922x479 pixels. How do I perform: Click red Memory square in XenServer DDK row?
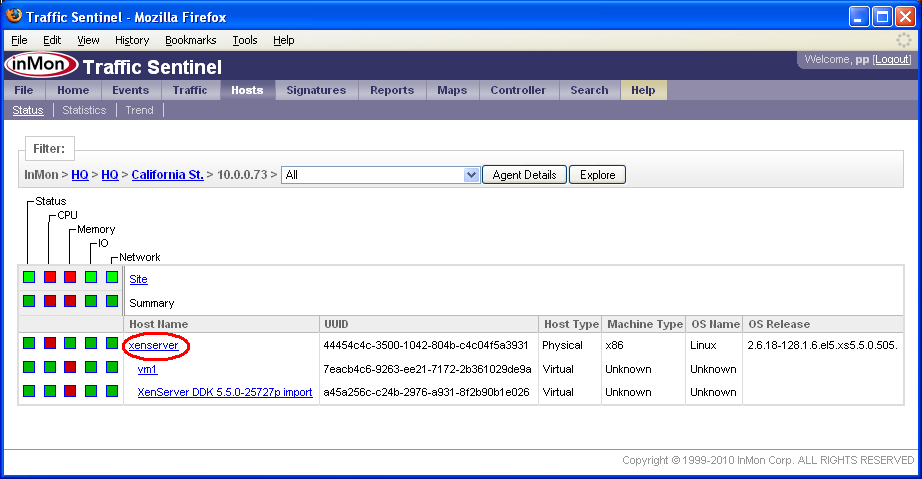coord(70,391)
